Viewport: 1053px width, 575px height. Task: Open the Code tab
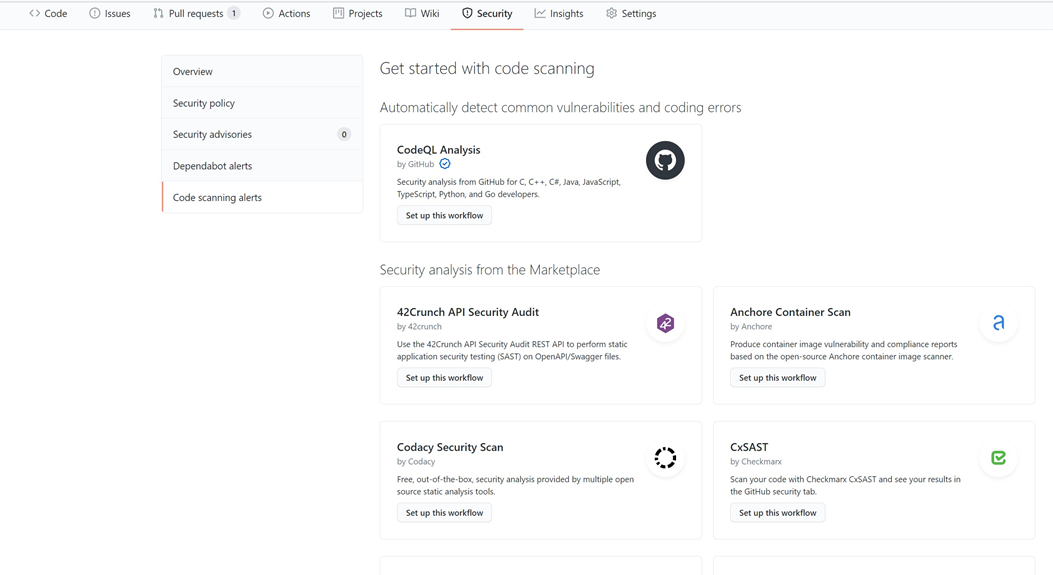click(x=48, y=14)
